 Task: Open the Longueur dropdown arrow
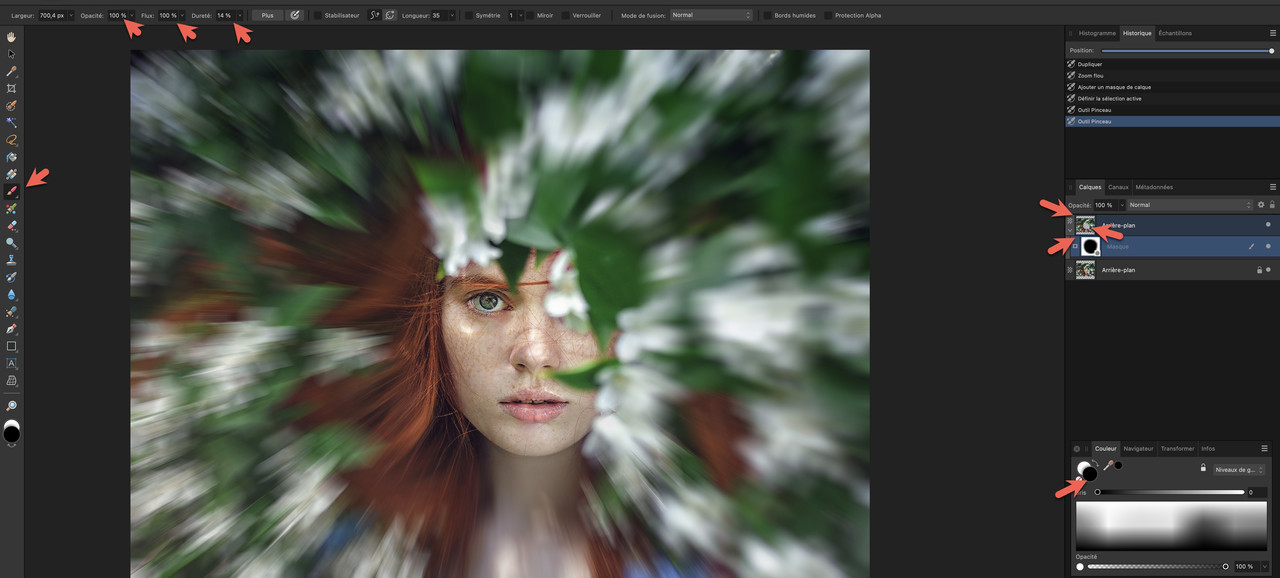click(452, 16)
